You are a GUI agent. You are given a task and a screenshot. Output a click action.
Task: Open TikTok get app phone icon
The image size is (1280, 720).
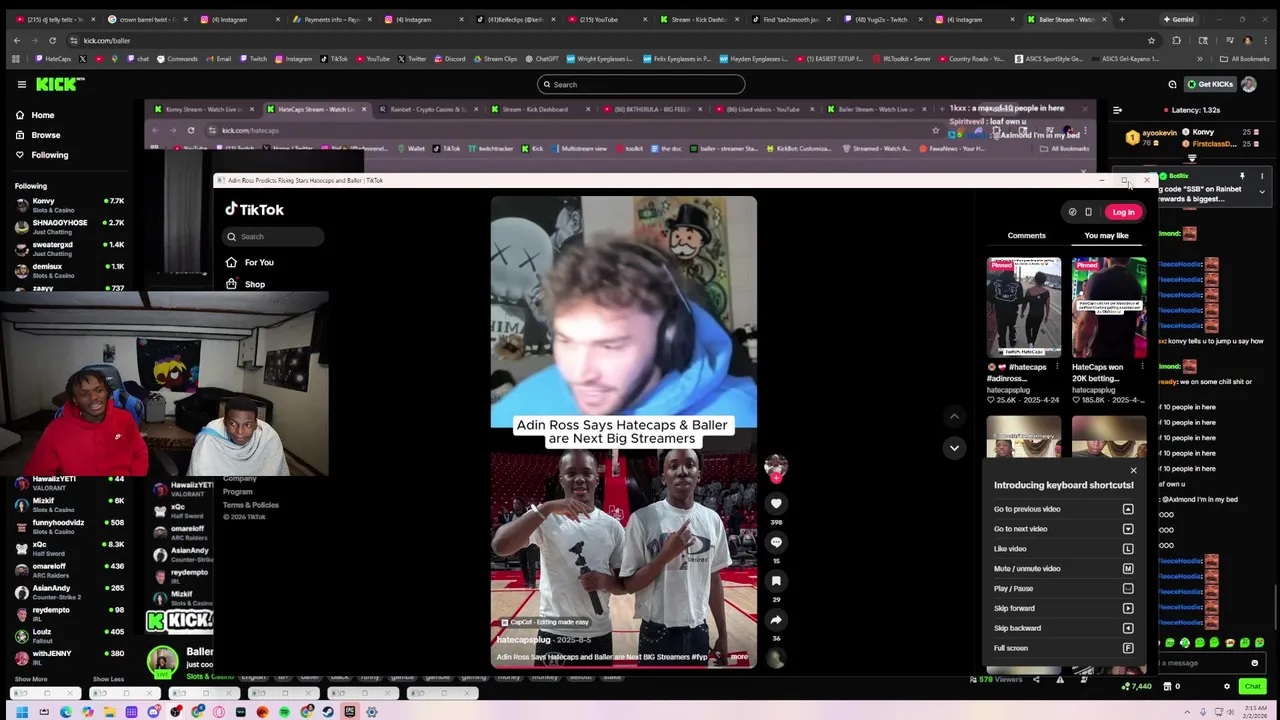[x=1088, y=212]
